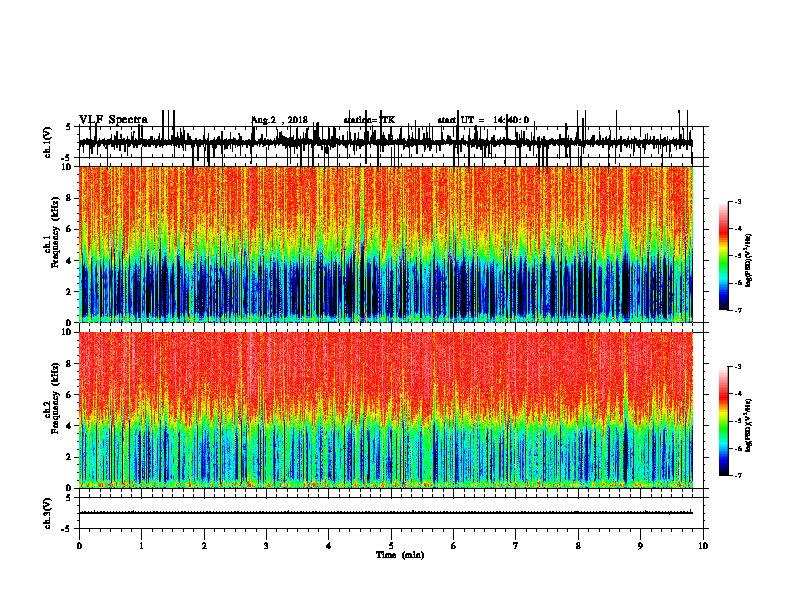This screenshot has width=792, height=612.
Task: Click the "station=ITK" header label
Action: tap(369, 120)
